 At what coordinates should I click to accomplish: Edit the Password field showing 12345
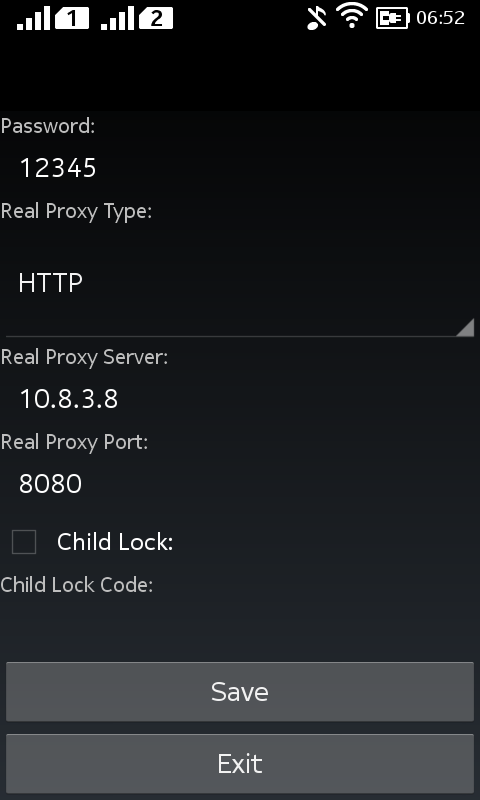click(x=240, y=168)
